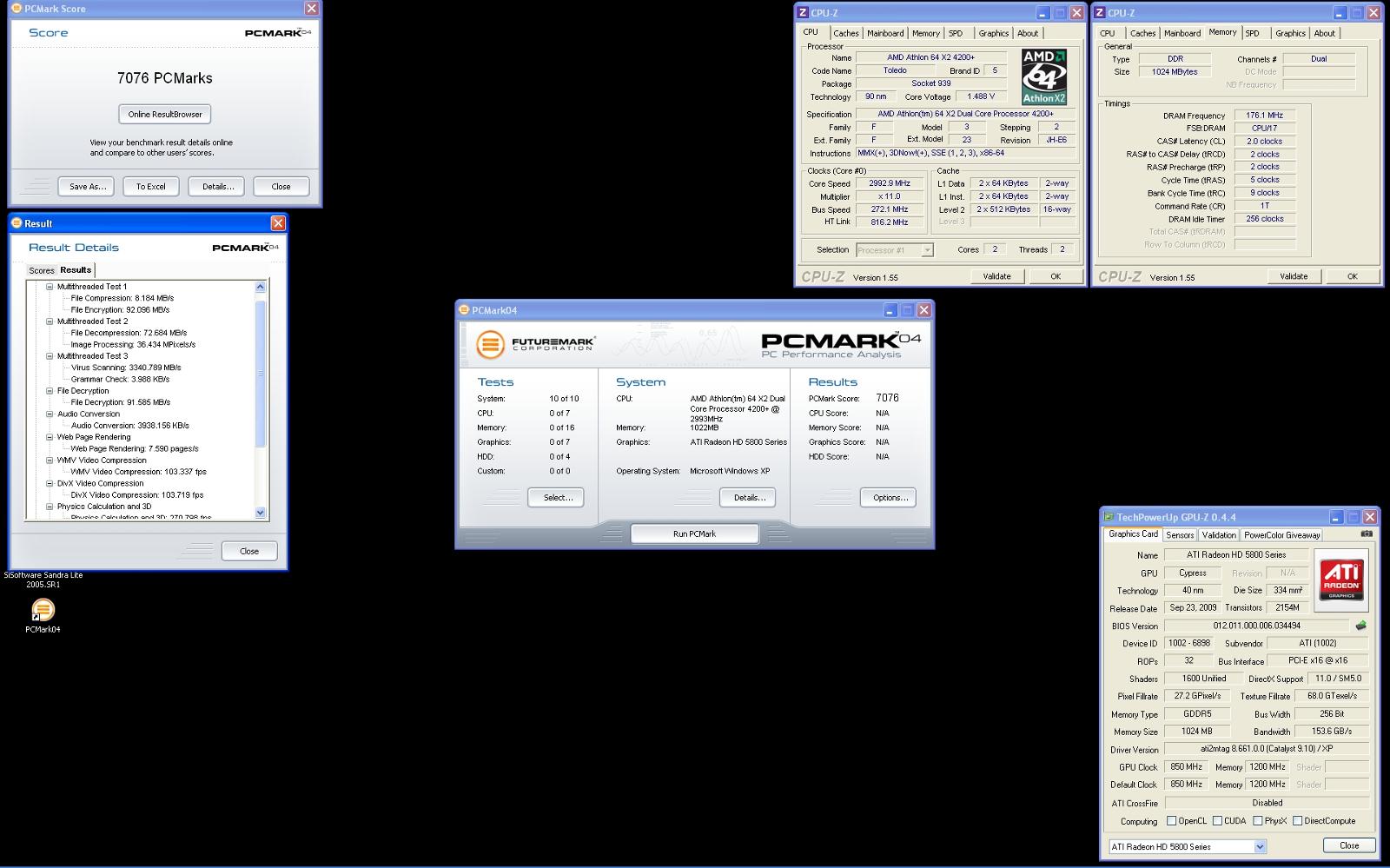This screenshot has height=868, width=1390.
Task: Collapse the File Decryption tree node
Action: [x=50, y=391]
